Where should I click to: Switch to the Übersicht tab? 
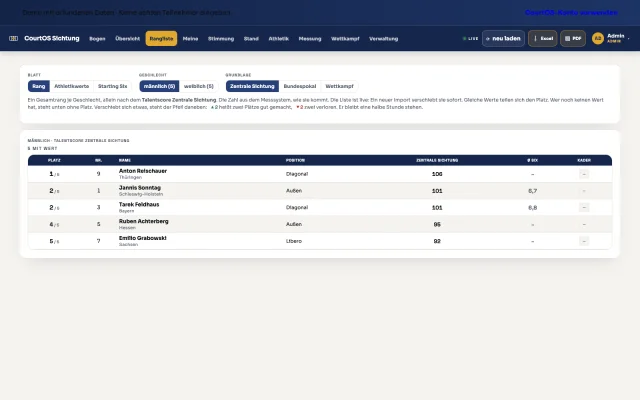(x=127, y=39)
